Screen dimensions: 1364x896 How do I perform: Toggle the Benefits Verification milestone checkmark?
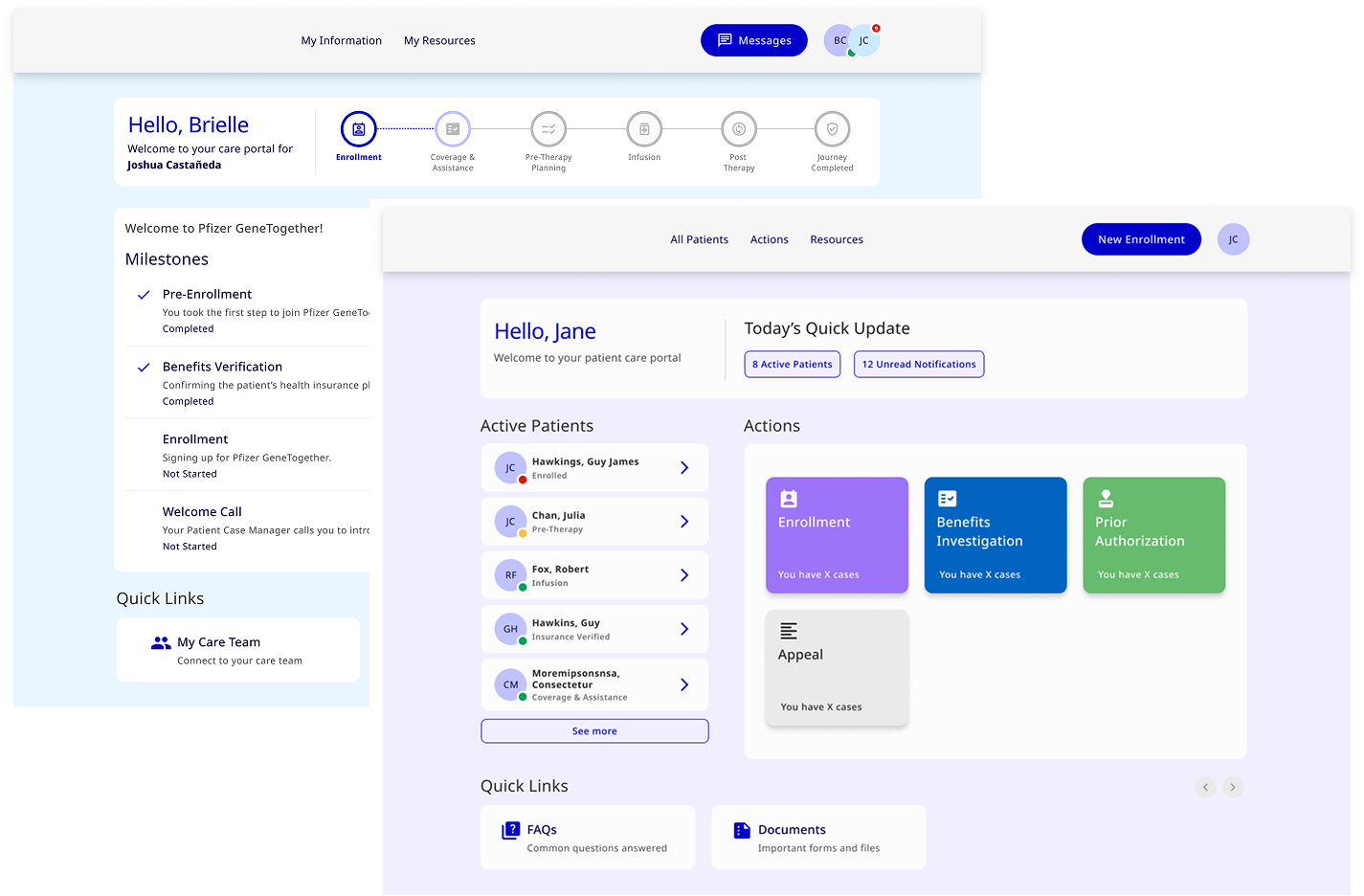pyautogui.click(x=144, y=368)
